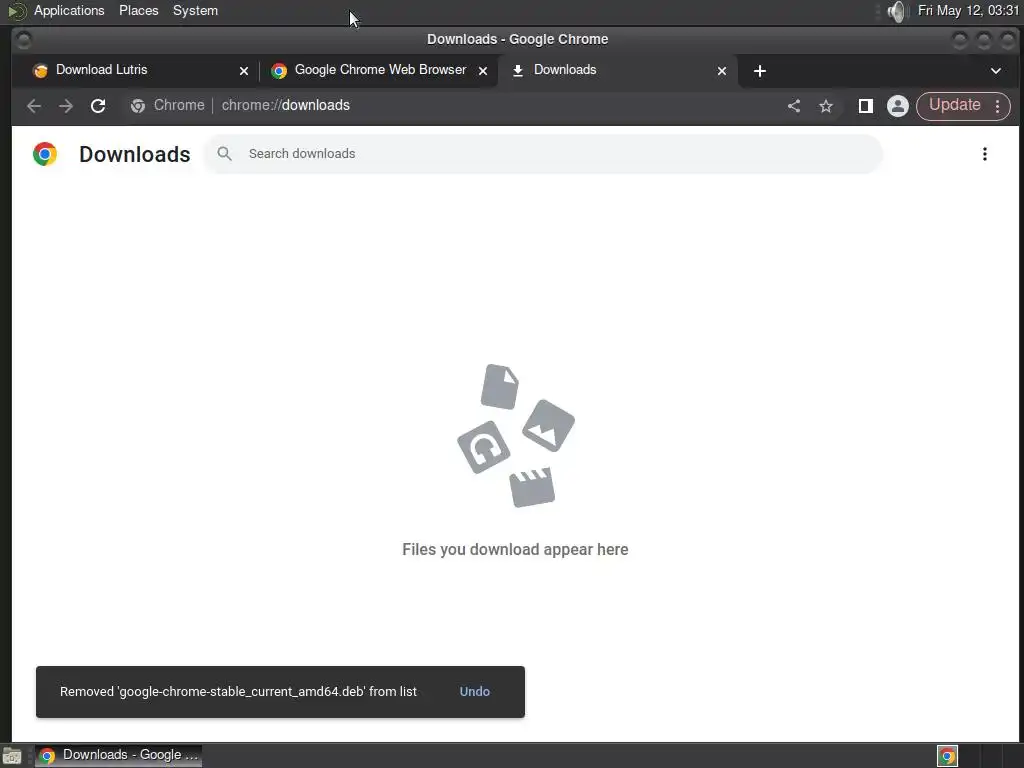Close the Downloads tab
Image resolution: width=1024 pixels, height=768 pixels.
pyautogui.click(x=722, y=71)
